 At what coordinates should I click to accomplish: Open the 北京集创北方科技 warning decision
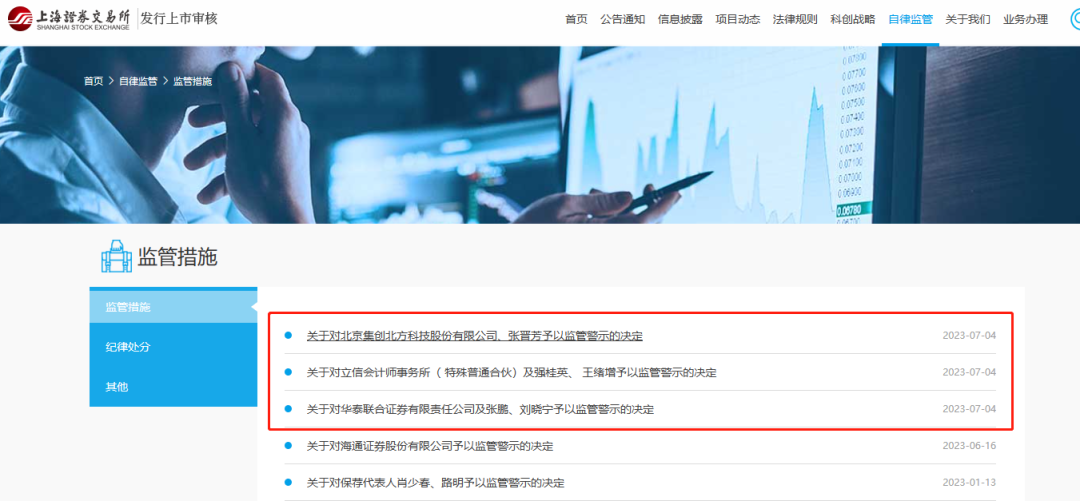click(474, 336)
